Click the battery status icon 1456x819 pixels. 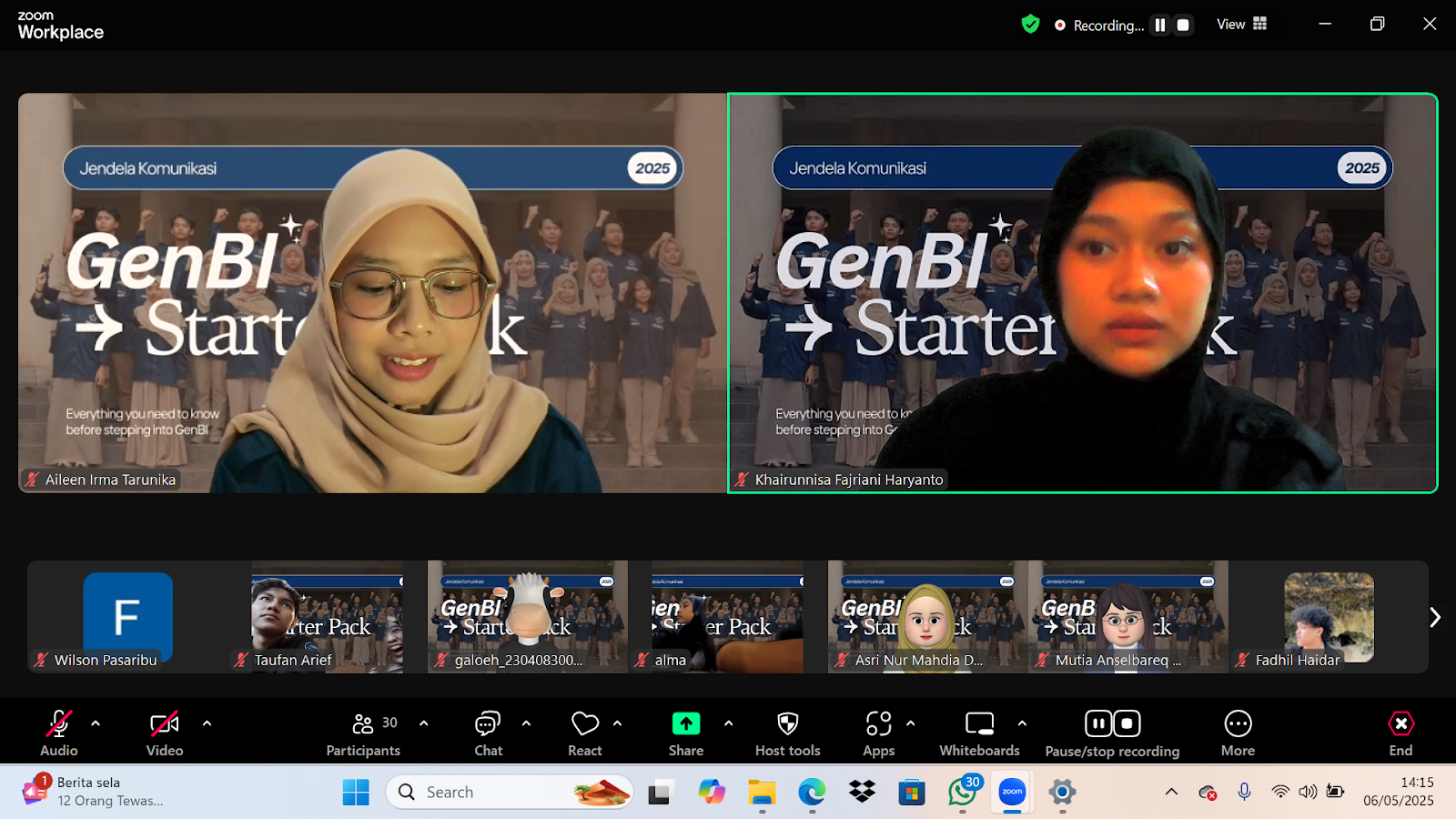[x=1335, y=793]
